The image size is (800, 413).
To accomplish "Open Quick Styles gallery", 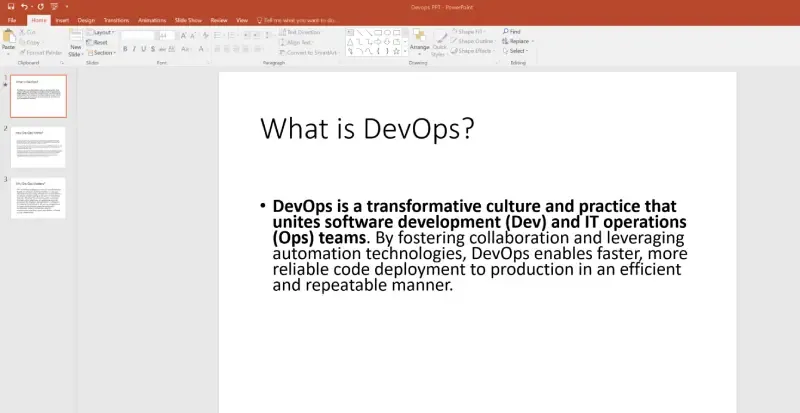I will point(439,43).
